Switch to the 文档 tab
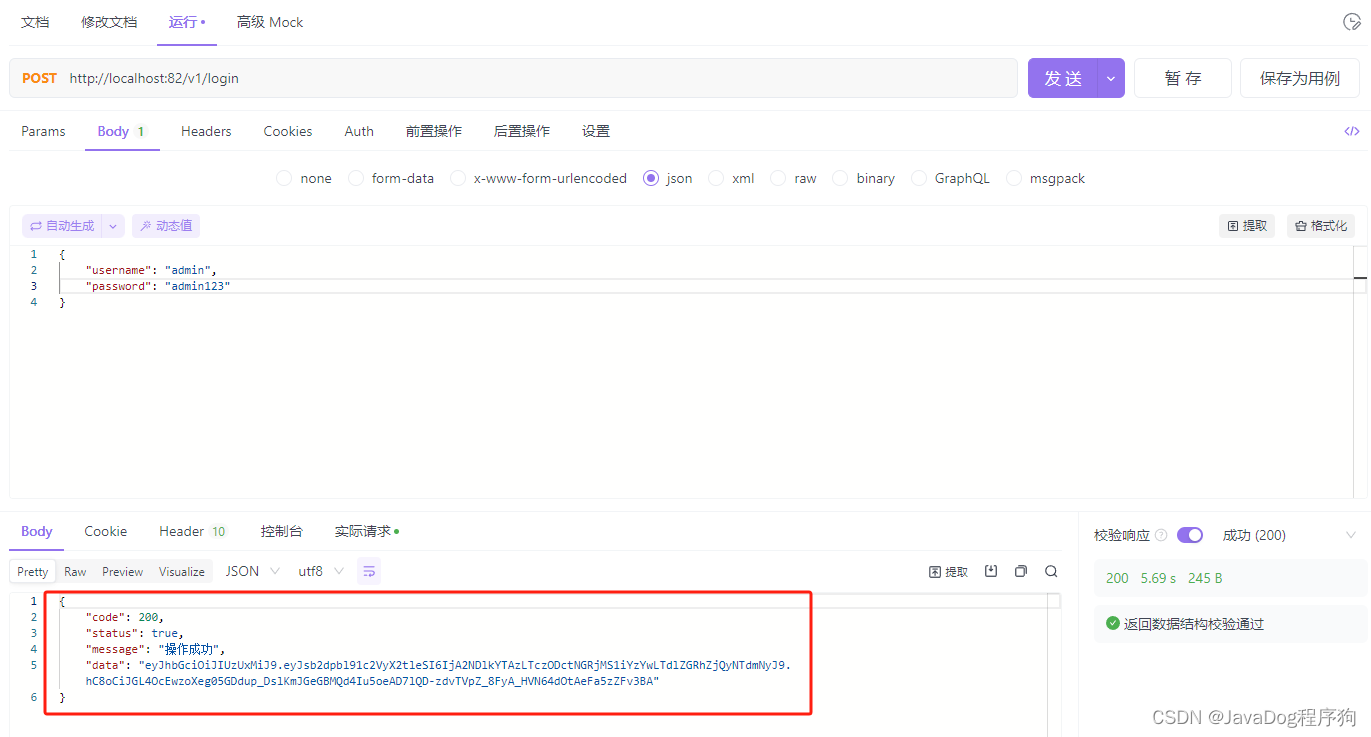Screen dimensions: 1371x737 35,22
